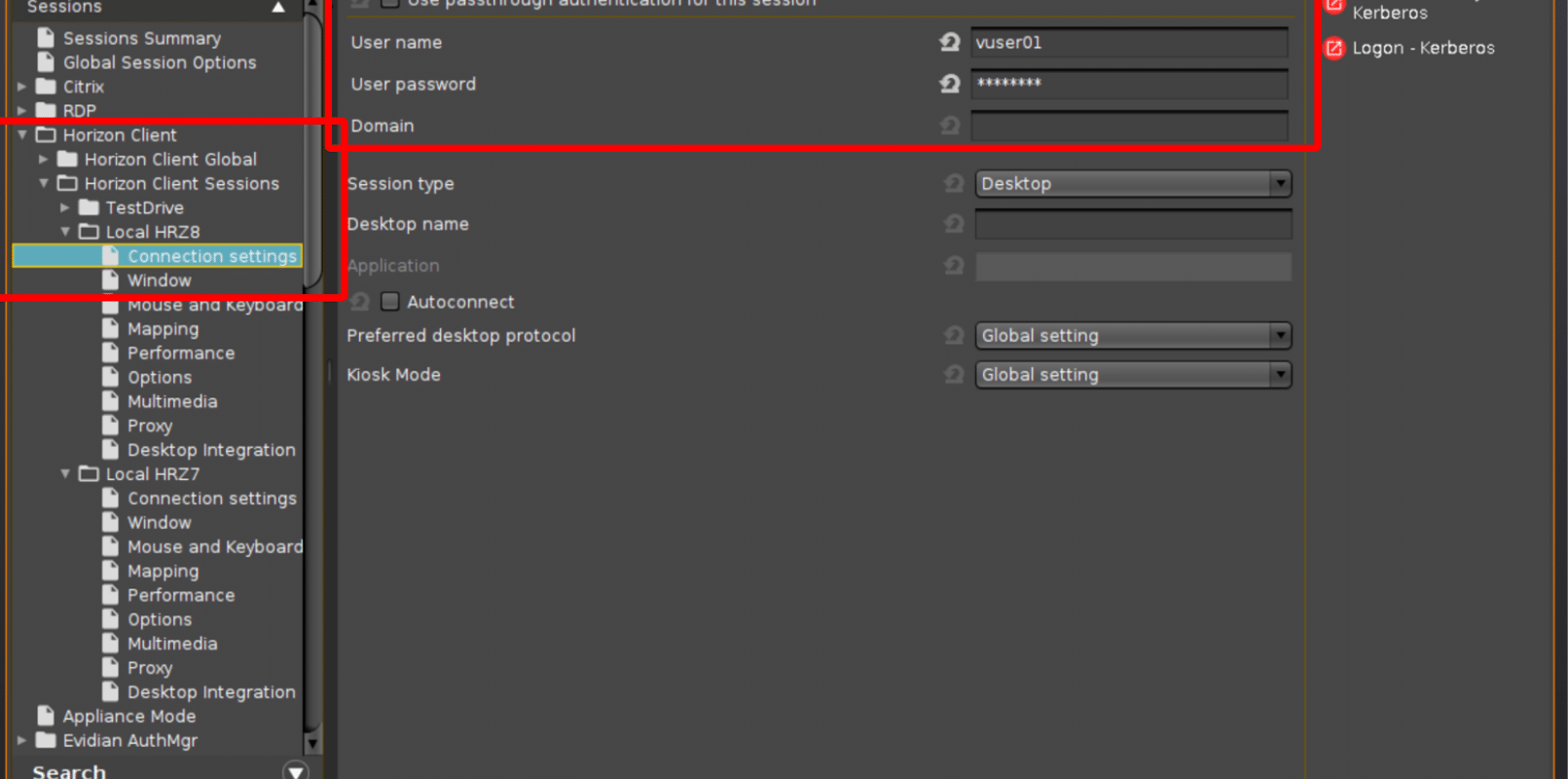Click the Appliance Mode page icon
The height and width of the screenshot is (779, 1568).
(46, 716)
